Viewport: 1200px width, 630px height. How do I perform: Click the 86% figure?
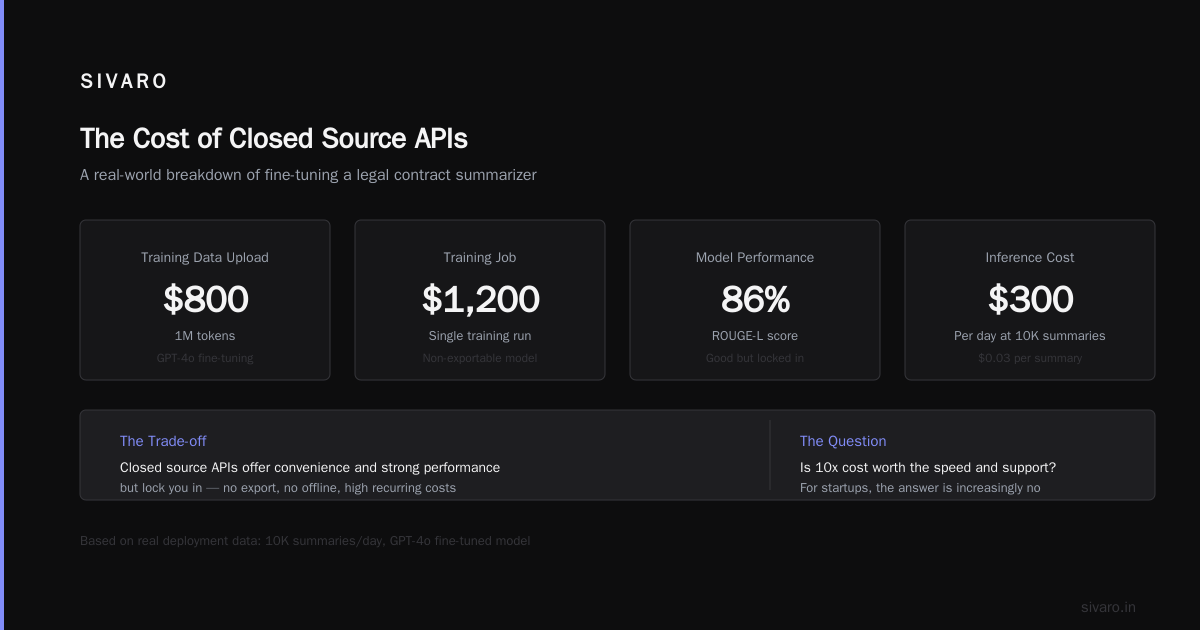click(755, 299)
